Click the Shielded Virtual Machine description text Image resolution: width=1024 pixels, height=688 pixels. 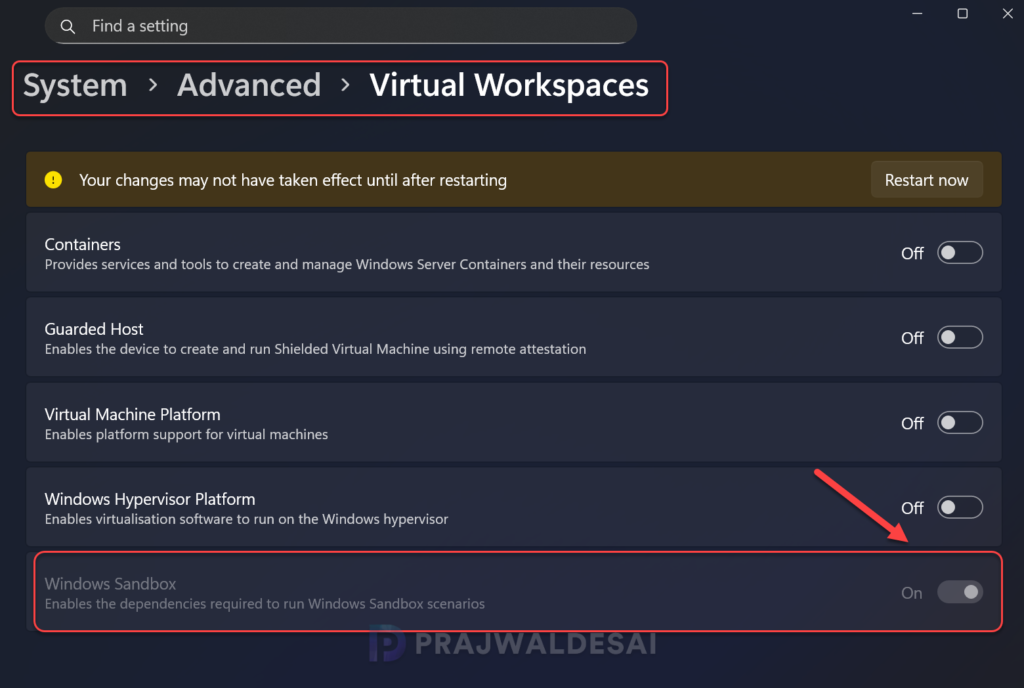[x=315, y=349]
